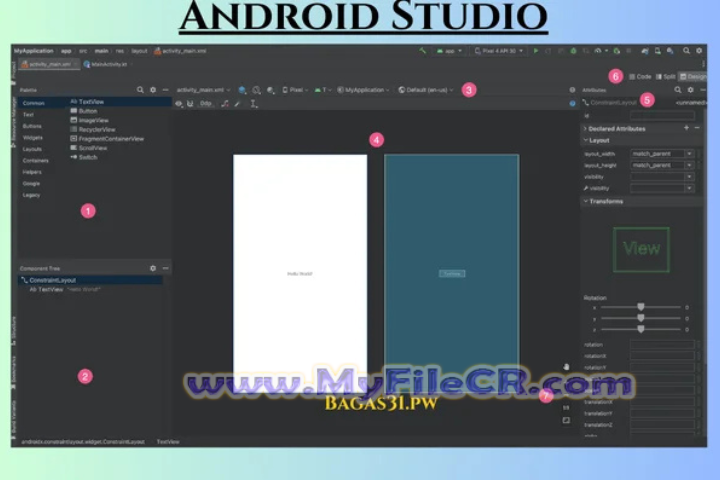Open the layout_width match_parent dropdown
This screenshot has width=720, height=480.
tap(662, 153)
